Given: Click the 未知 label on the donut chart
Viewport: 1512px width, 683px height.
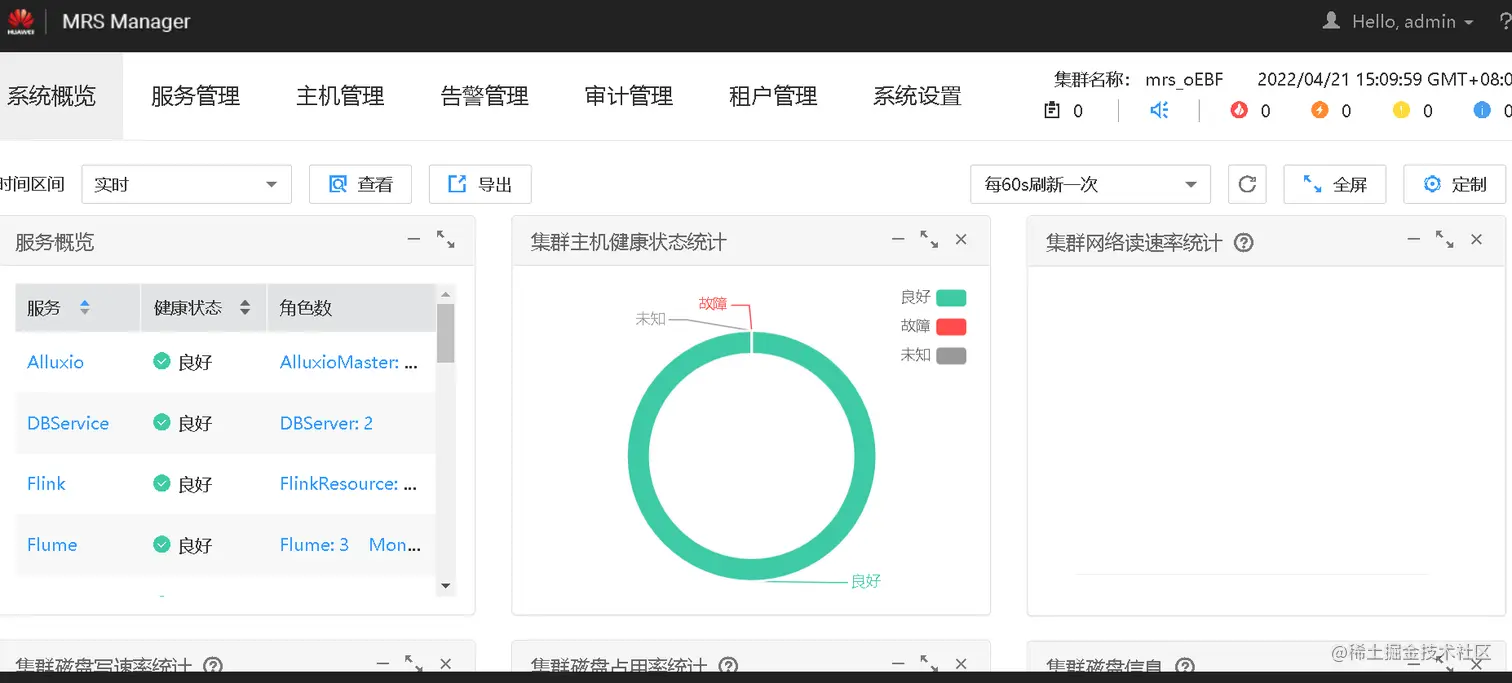Looking at the screenshot, I should pos(650,318).
